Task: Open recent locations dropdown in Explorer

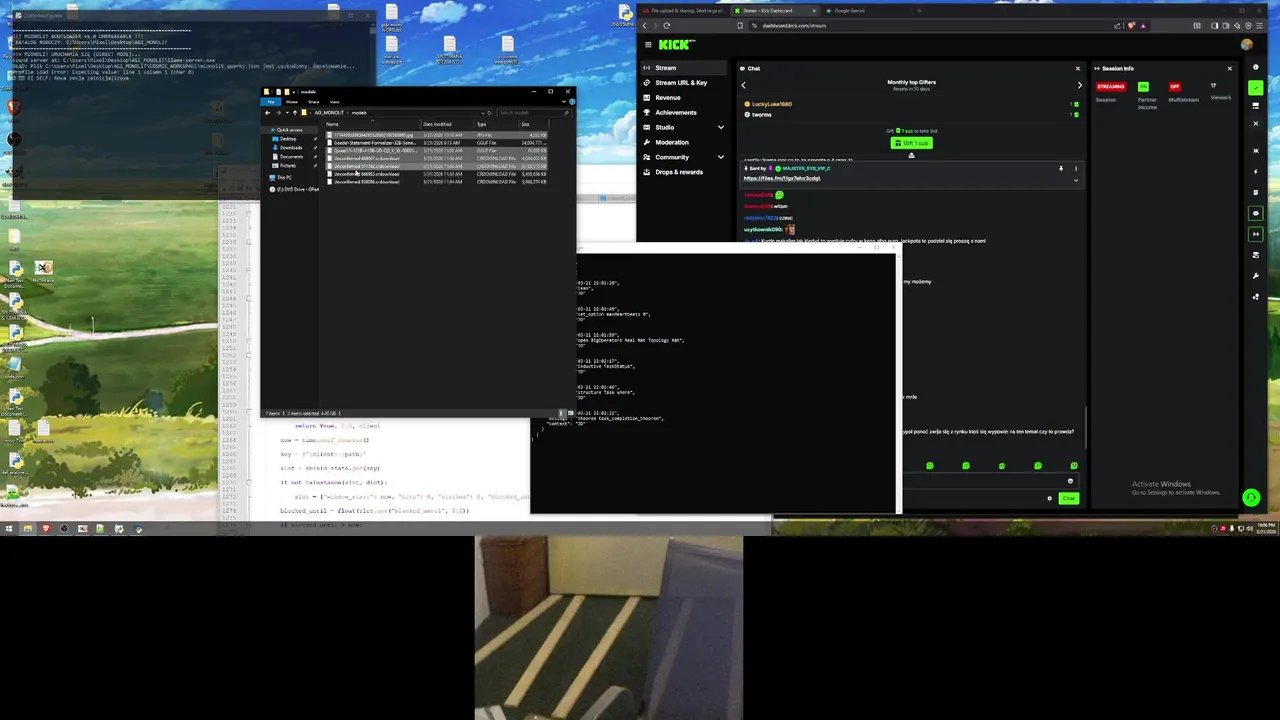Action: coord(287,113)
